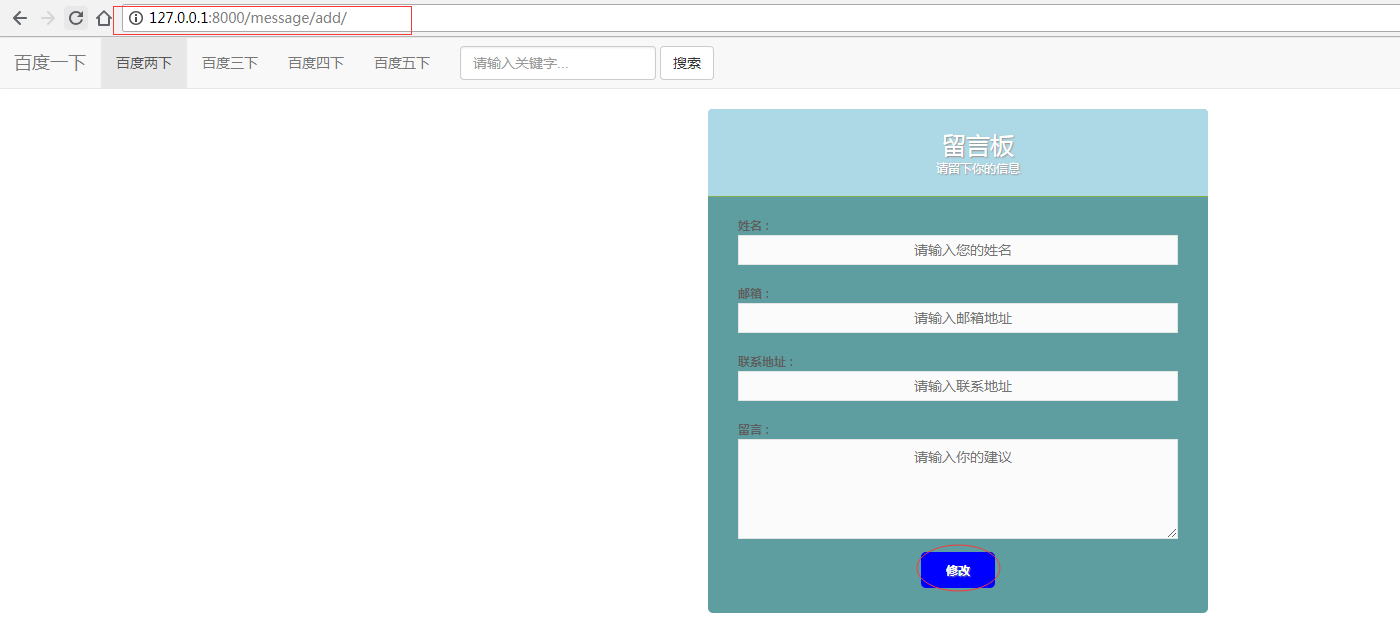Viewport: 1400px width, 636px height.
Task: Click the 留言 suggestion text area
Action: coord(957,487)
